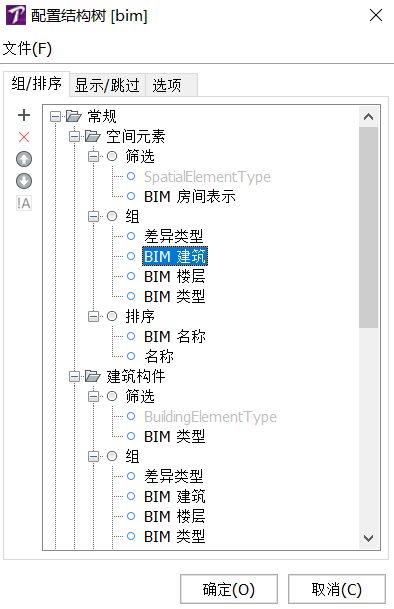The image size is (394, 609).
Task: Select the 建筑构件 folder icon
Action: coord(92,376)
